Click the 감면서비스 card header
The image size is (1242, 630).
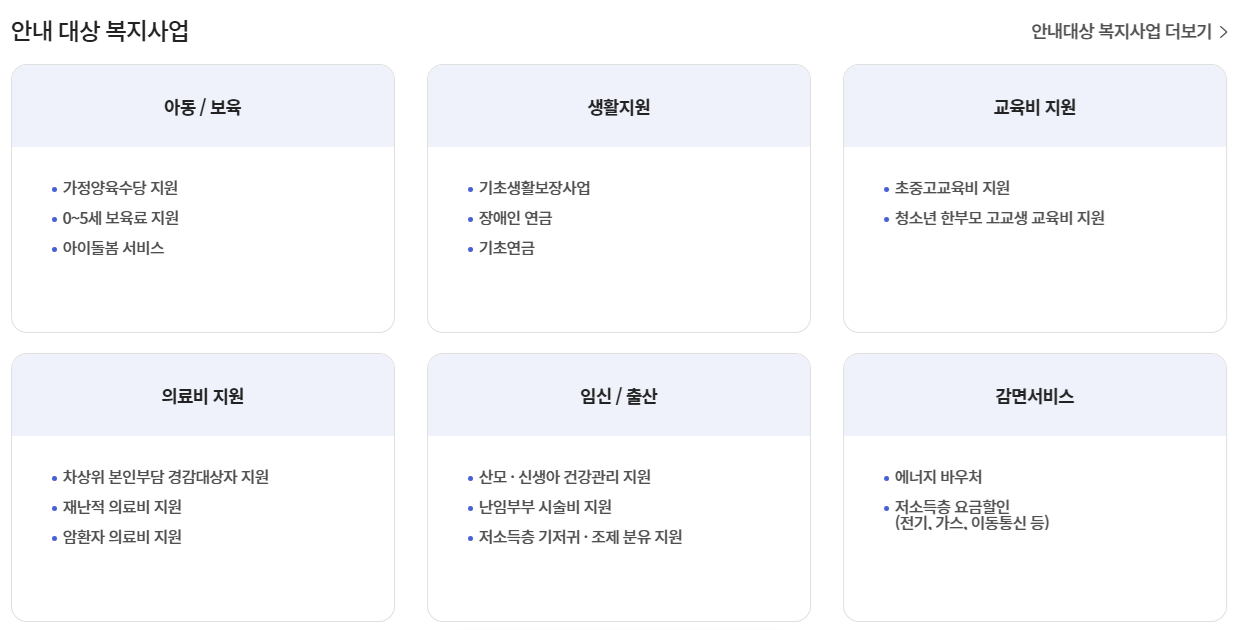[x=1035, y=394]
